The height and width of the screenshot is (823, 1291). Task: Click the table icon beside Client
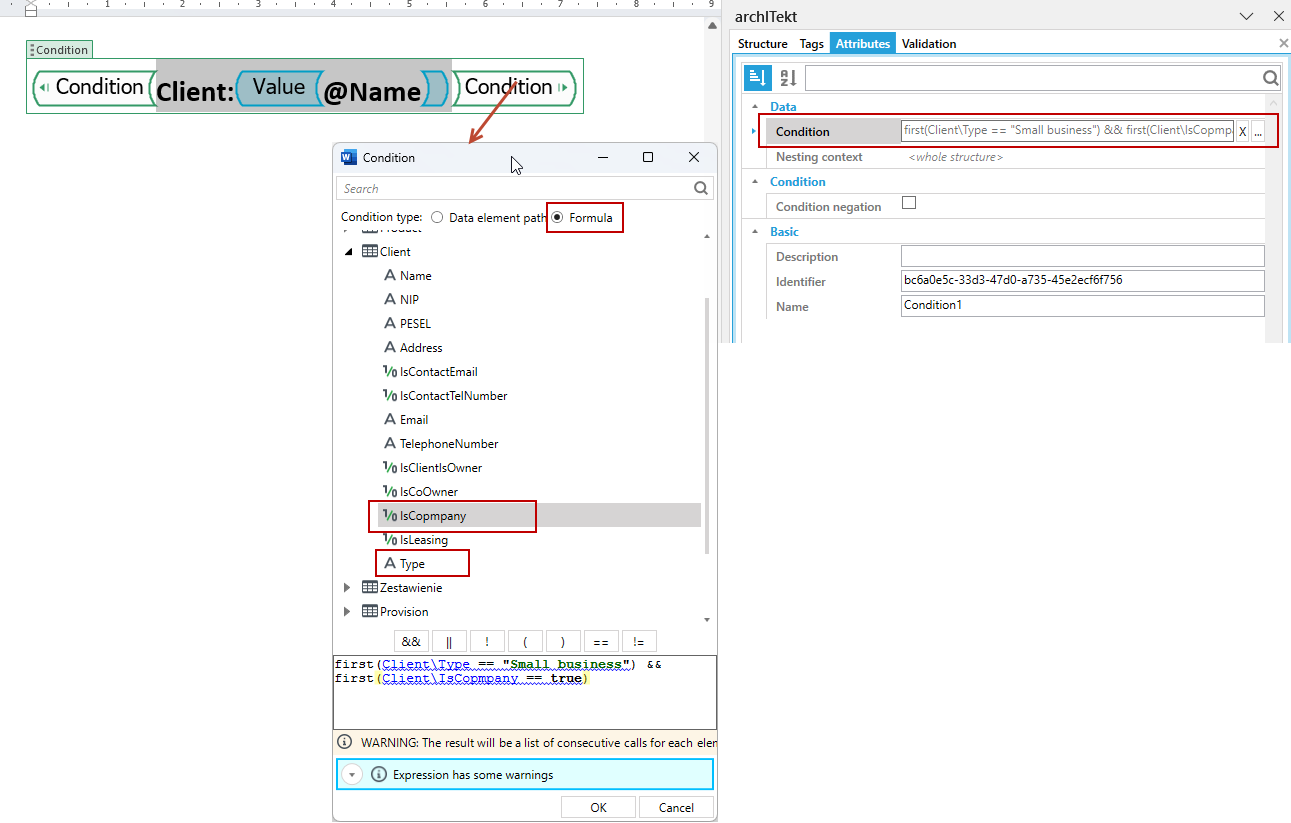point(370,252)
